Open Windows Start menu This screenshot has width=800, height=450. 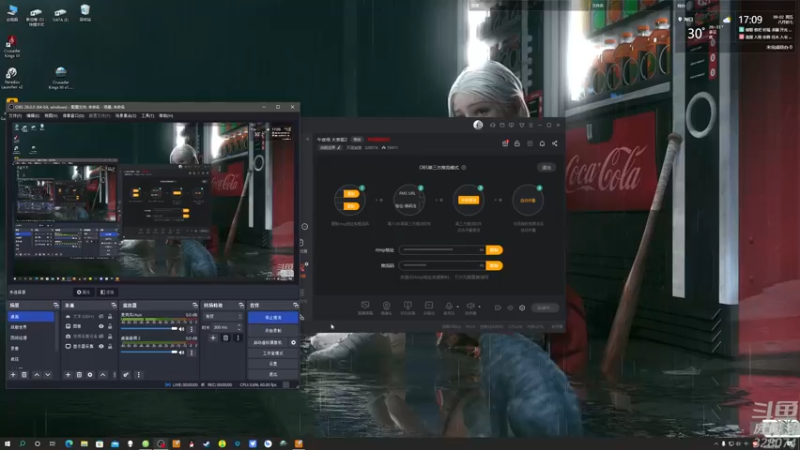[7, 444]
